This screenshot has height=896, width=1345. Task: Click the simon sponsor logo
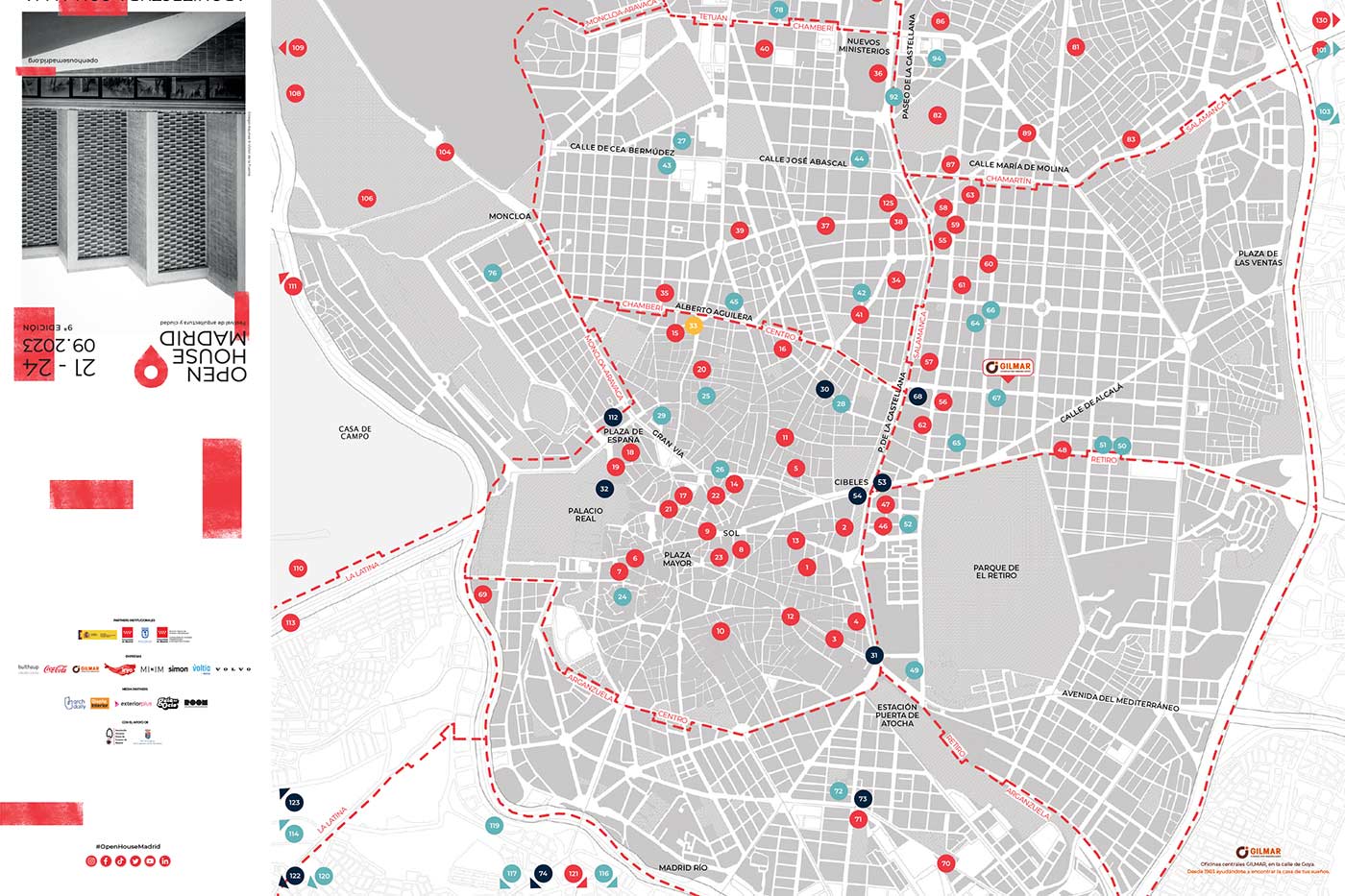[x=179, y=668]
